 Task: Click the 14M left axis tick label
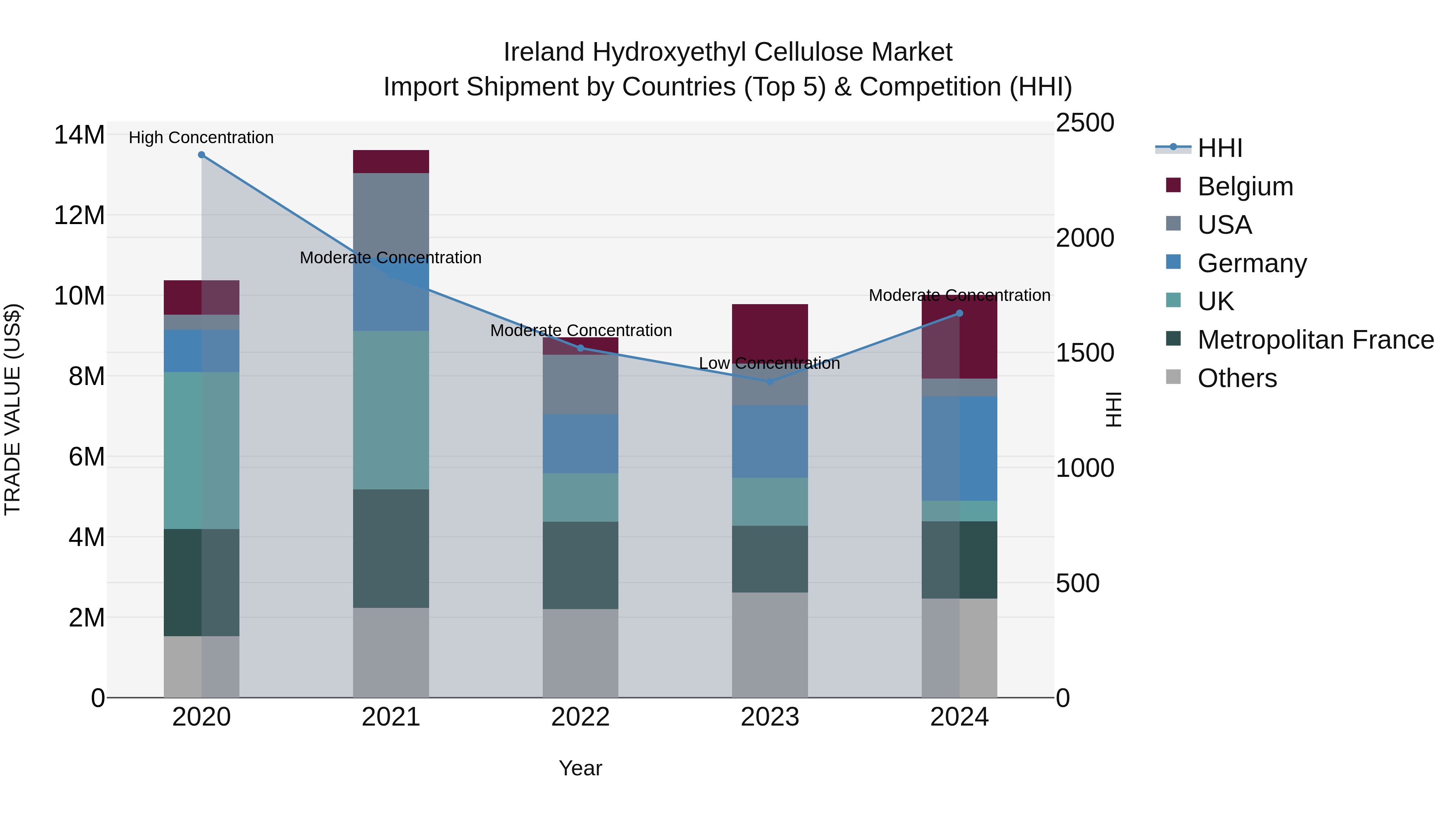[79, 135]
